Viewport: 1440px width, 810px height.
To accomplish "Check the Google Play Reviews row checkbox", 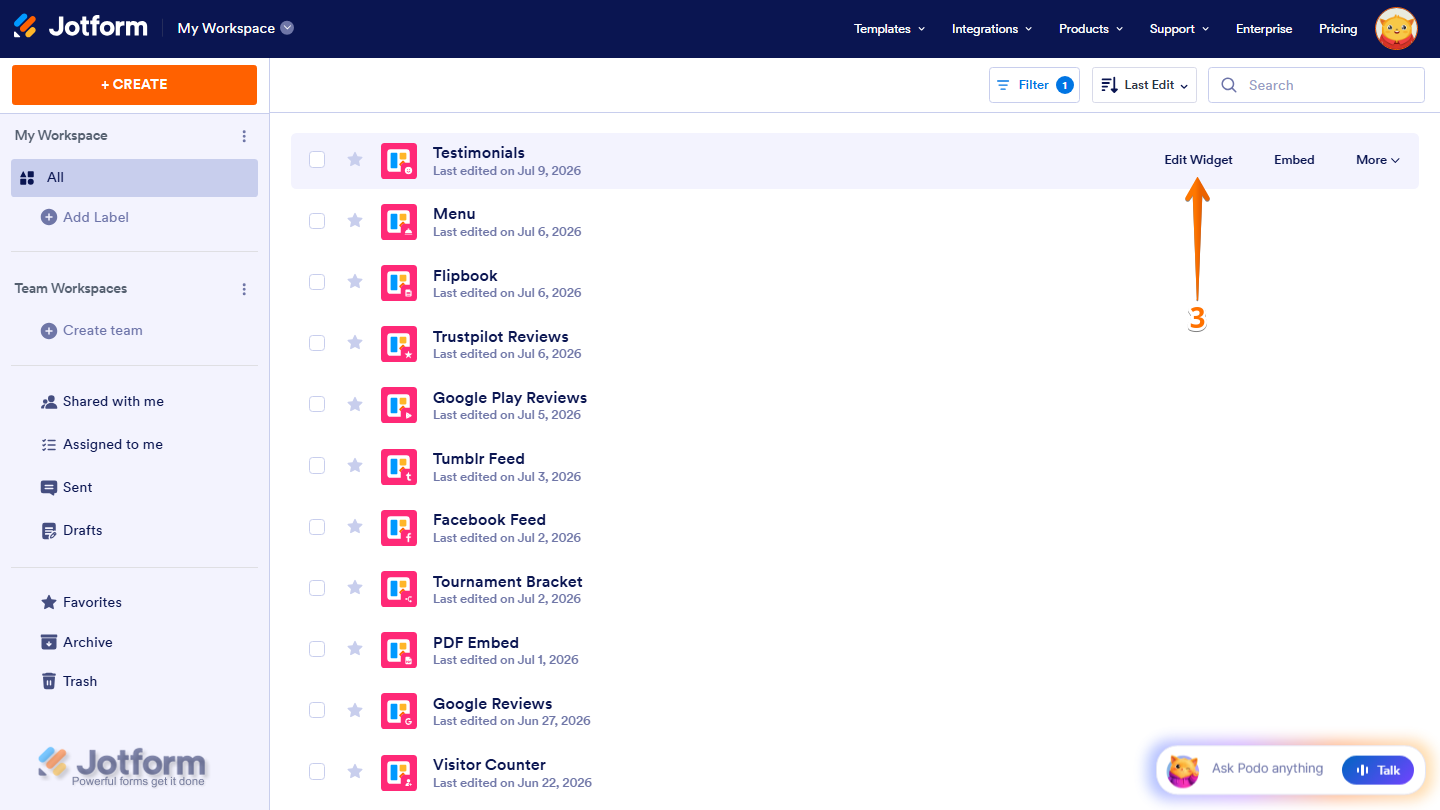I will [x=317, y=404].
